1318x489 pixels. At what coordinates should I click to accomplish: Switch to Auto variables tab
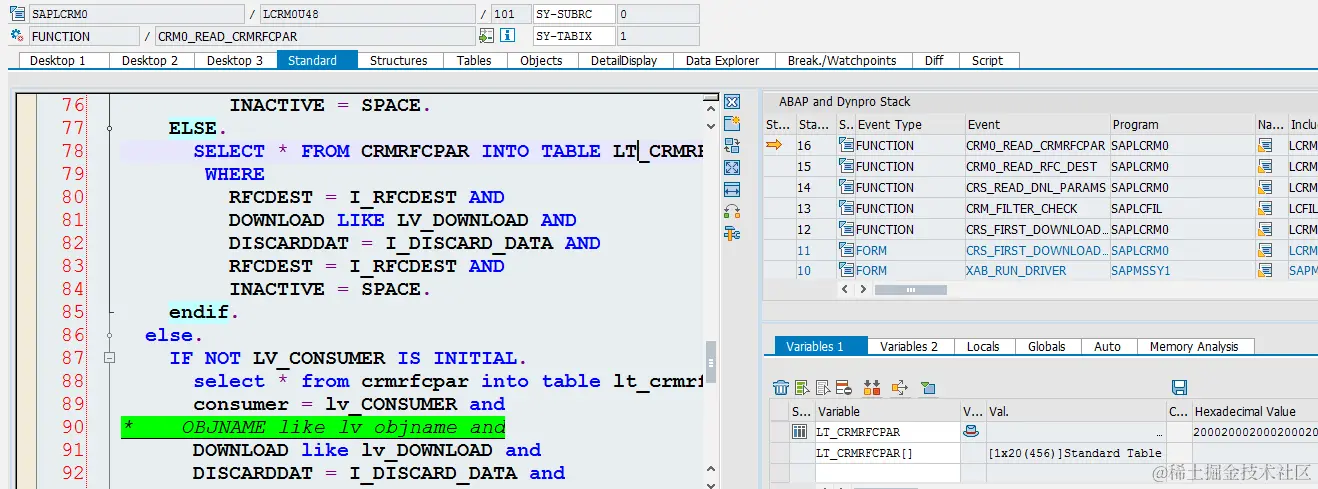pyautogui.click(x=1108, y=346)
